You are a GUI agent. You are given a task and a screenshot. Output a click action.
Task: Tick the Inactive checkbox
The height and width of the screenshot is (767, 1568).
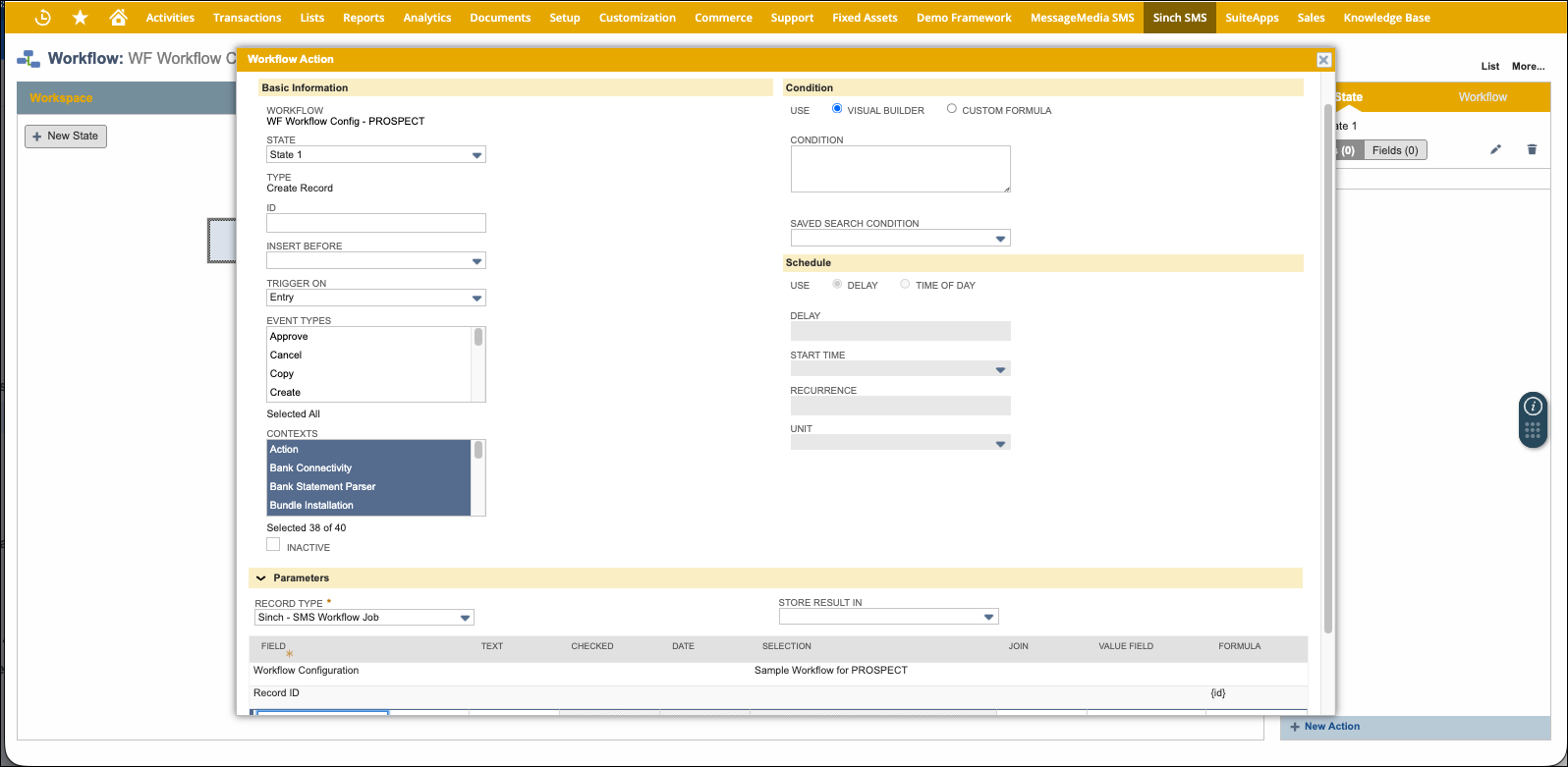[x=273, y=544]
